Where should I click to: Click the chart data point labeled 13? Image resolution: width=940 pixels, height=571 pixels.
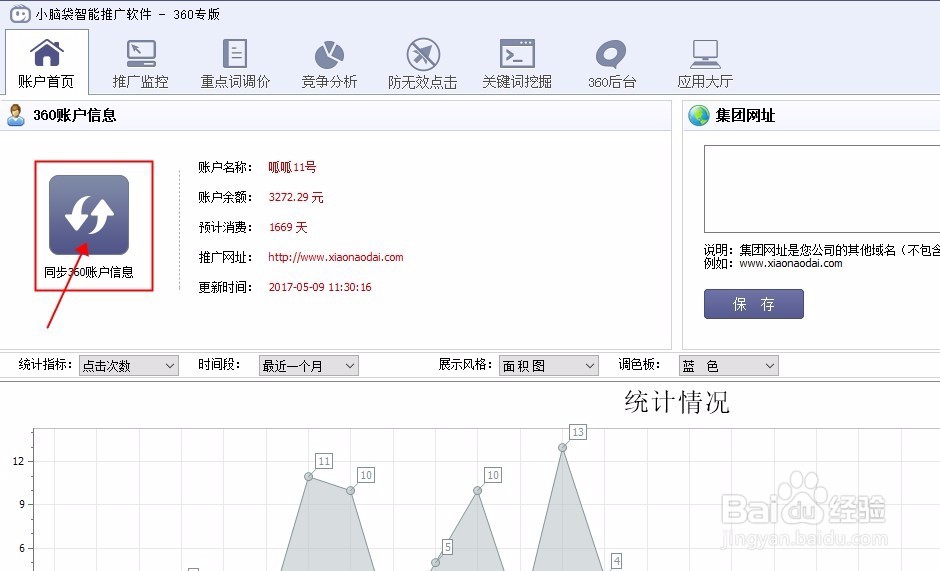[x=562, y=447]
